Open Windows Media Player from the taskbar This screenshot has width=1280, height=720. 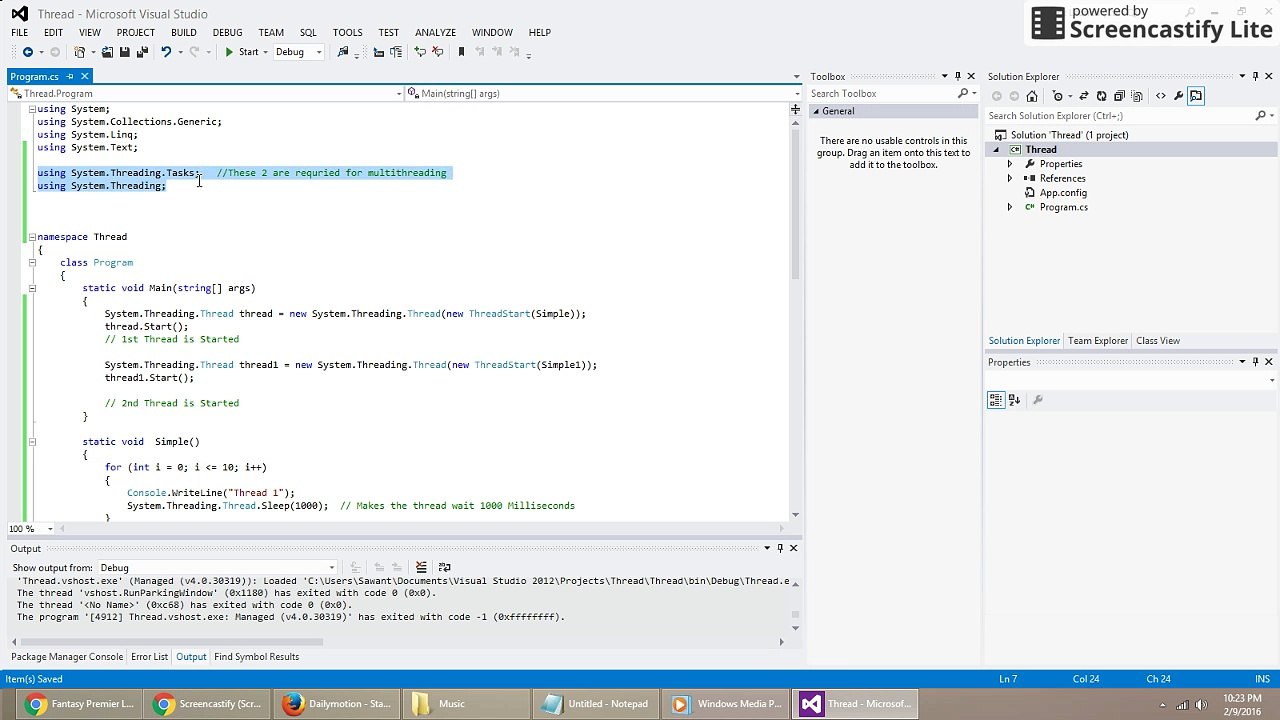tap(728, 704)
